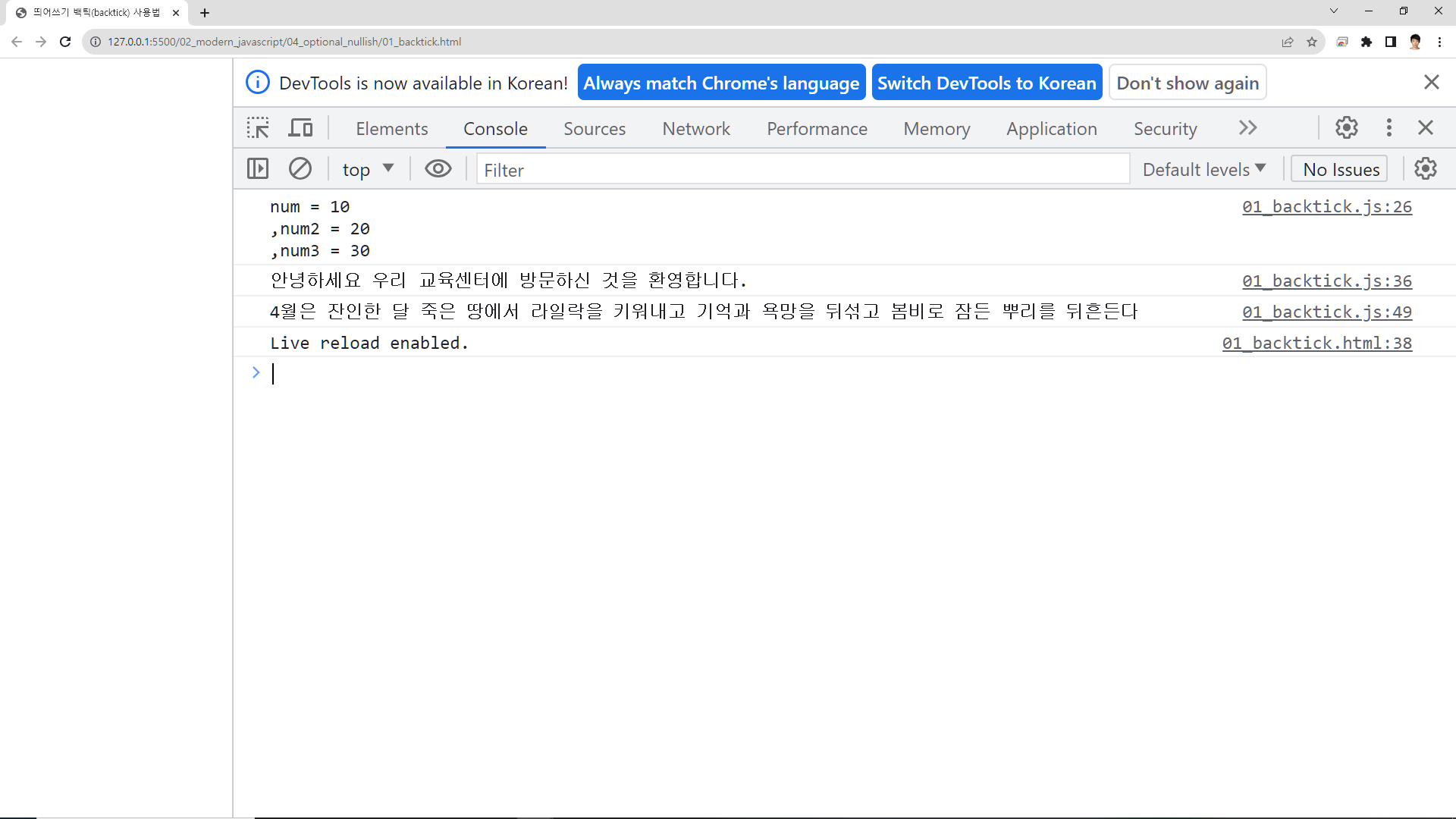Reload the page in Chrome
This screenshot has width=1456, height=819.
click(65, 42)
